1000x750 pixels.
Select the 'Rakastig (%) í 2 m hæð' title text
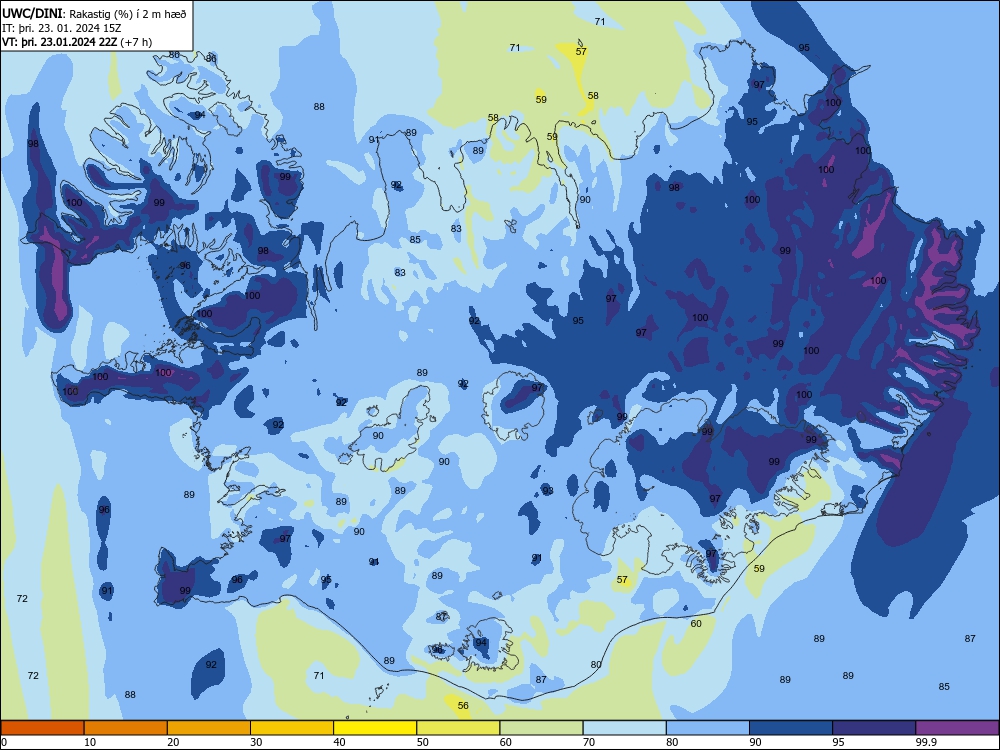(128, 14)
